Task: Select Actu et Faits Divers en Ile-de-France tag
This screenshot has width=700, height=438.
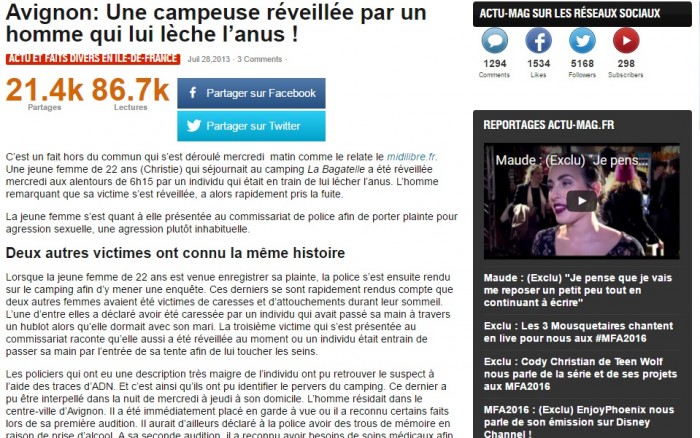Action: [x=93, y=59]
